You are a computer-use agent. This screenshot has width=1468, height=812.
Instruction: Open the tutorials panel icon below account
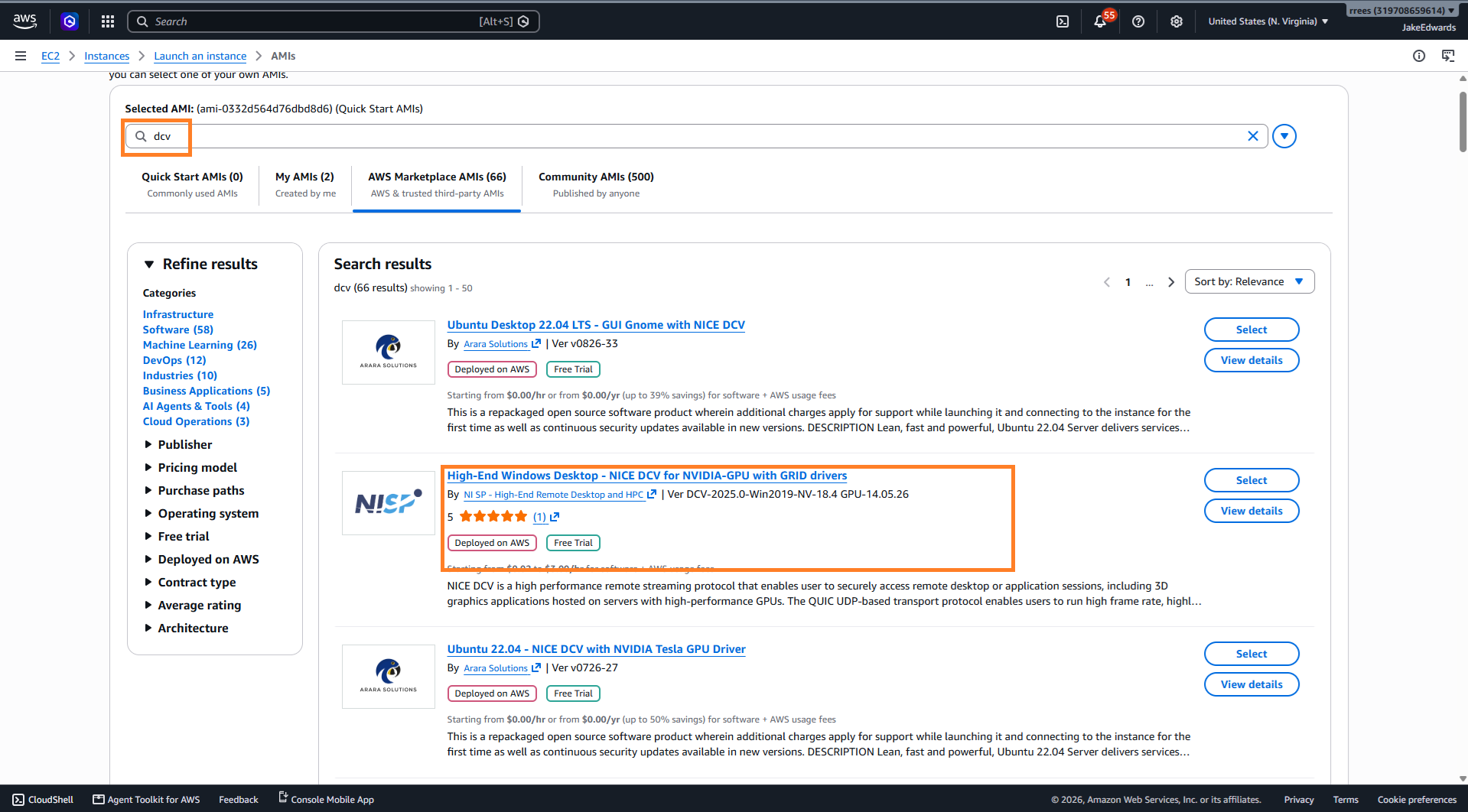pos(1448,56)
